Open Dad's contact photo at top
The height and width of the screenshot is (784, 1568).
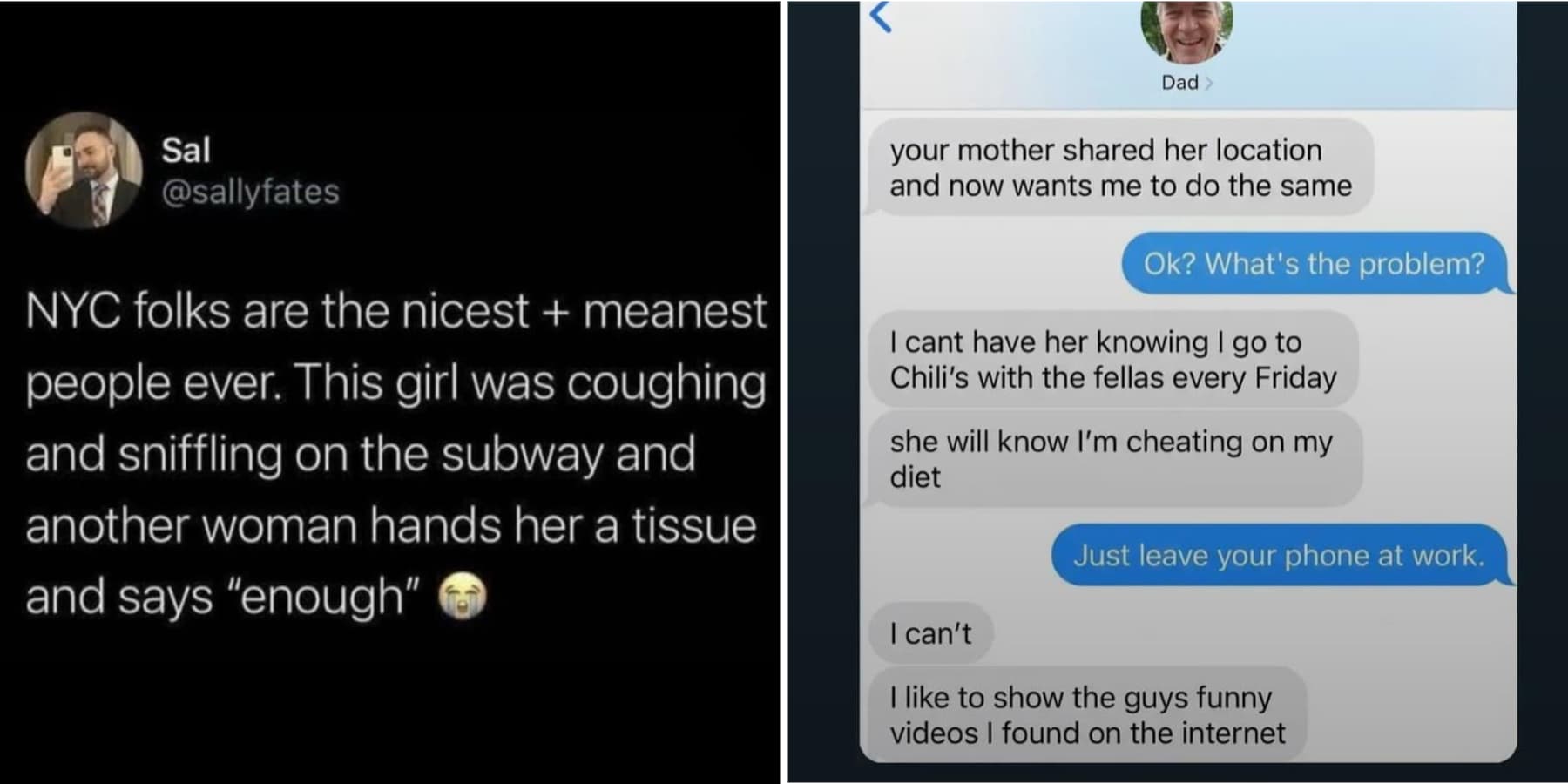1186,30
